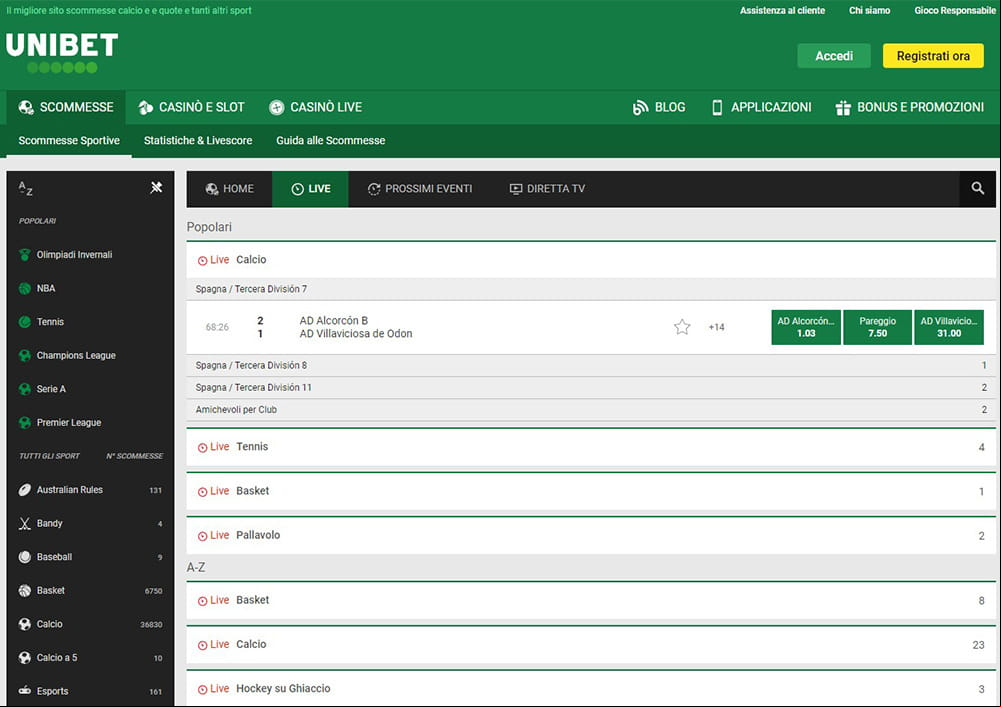Expand Spagna / Tercera División 8 row
Image resolution: width=1001 pixels, height=707 pixels.
(591, 365)
